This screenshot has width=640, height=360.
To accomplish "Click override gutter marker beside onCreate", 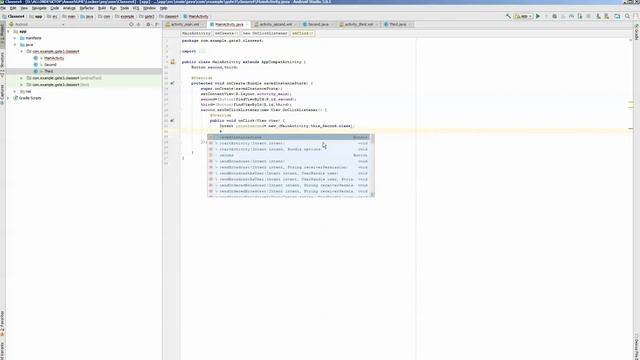I will coord(172,83).
